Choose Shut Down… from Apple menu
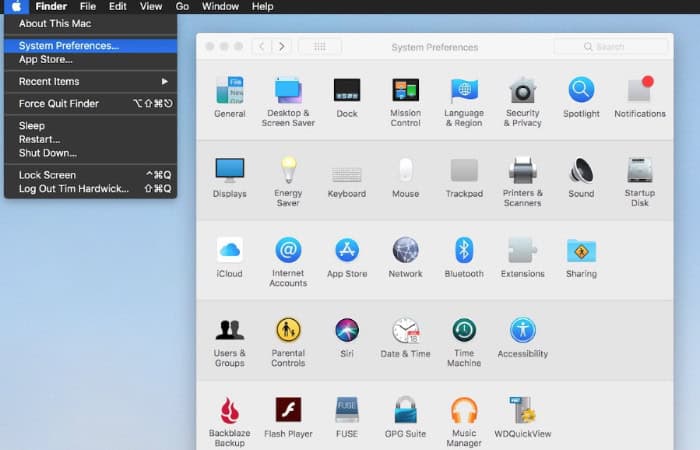The height and width of the screenshot is (450, 700). click(91, 153)
